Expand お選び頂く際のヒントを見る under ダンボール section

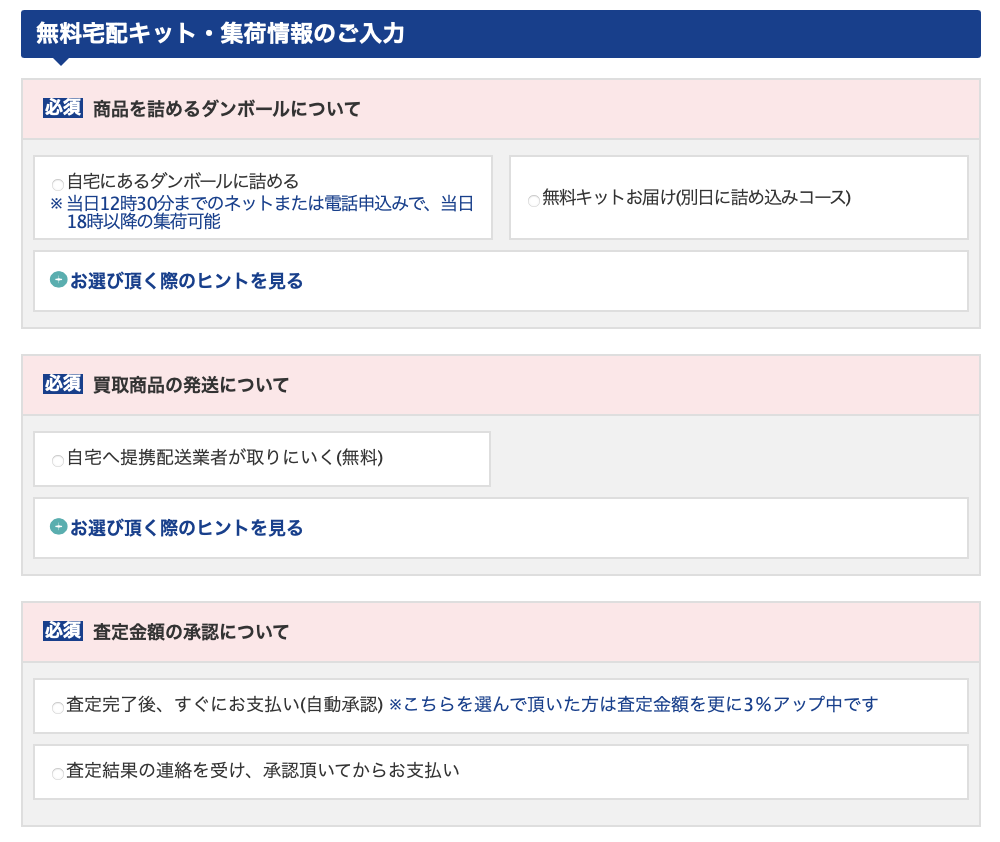point(186,281)
